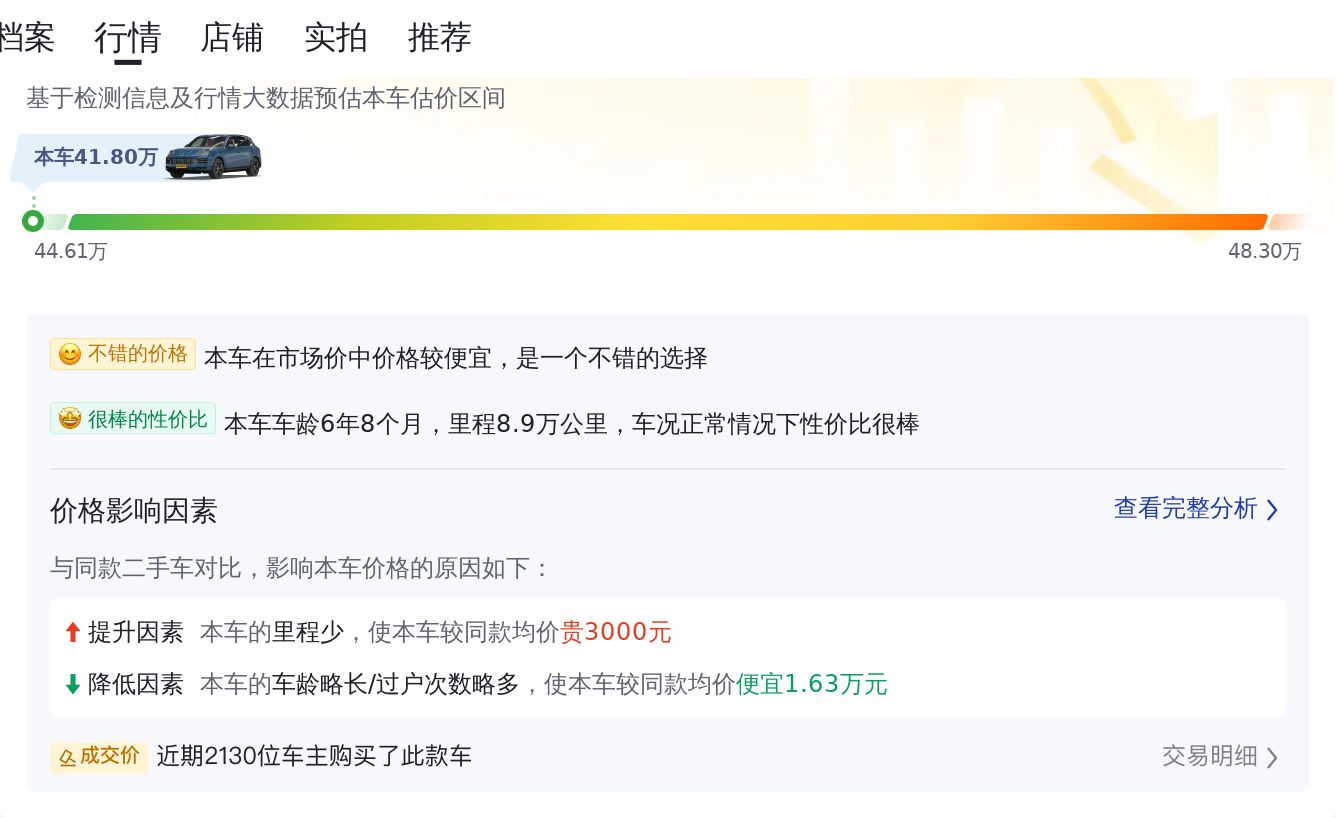Click the green down arrow beside 降低因素
Viewport: 1336px width, 818px height.
click(72, 684)
